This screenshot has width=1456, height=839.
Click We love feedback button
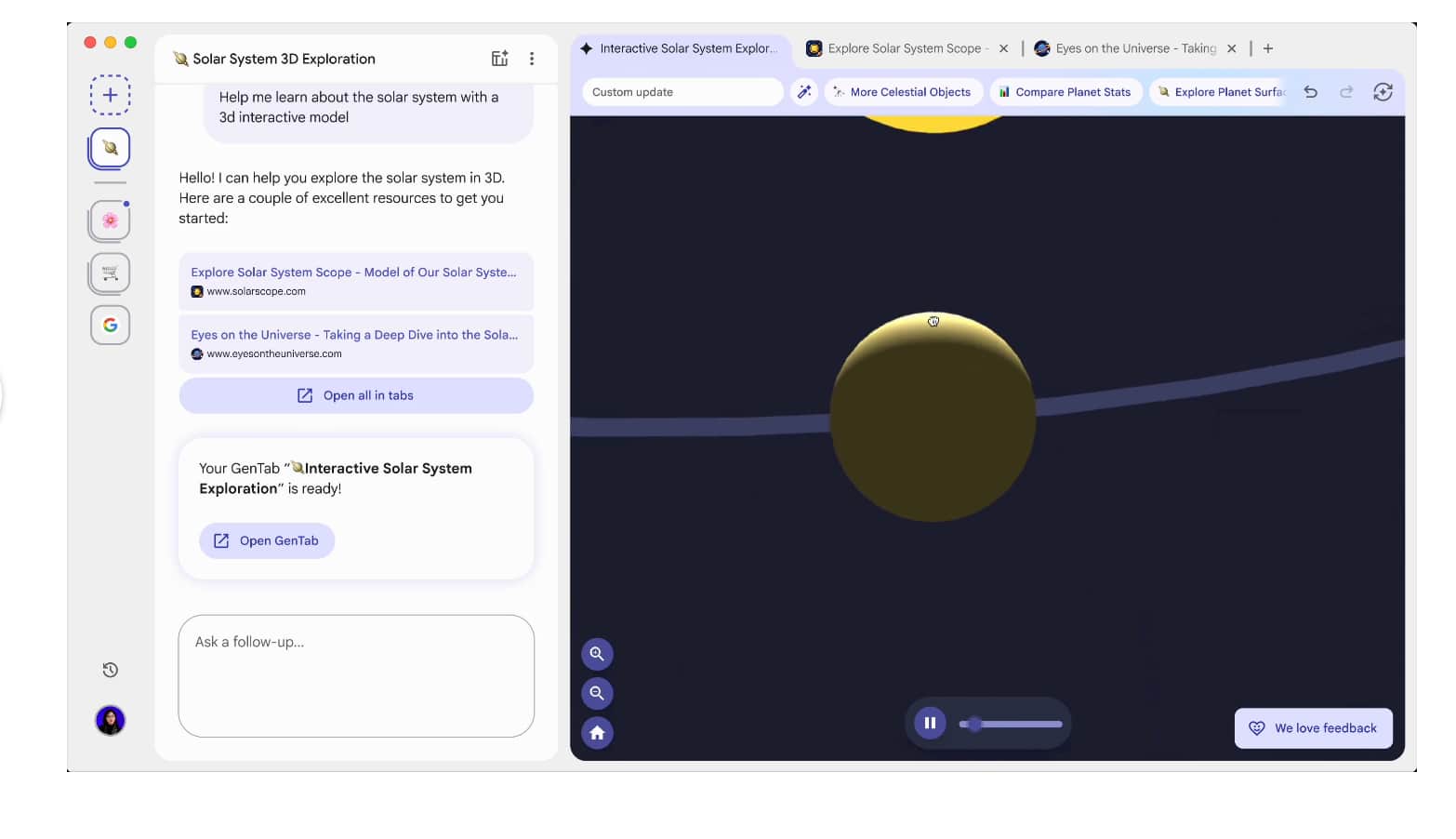click(x=1314, y=728)
